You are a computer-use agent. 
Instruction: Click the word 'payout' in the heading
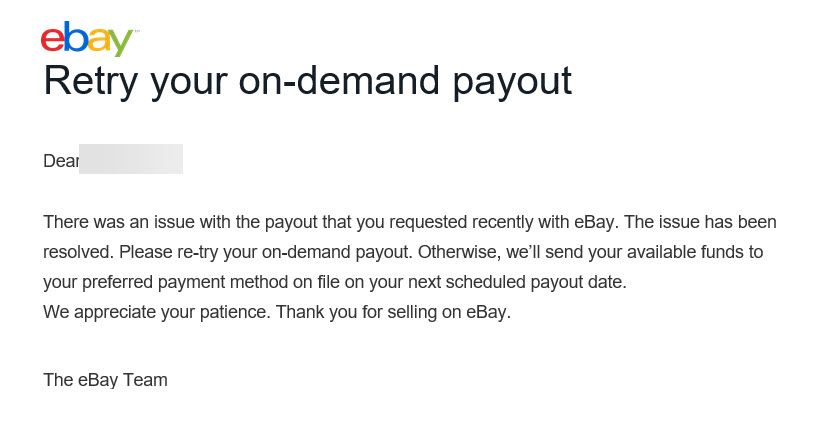pyautogui.click(x=512, y=83)
